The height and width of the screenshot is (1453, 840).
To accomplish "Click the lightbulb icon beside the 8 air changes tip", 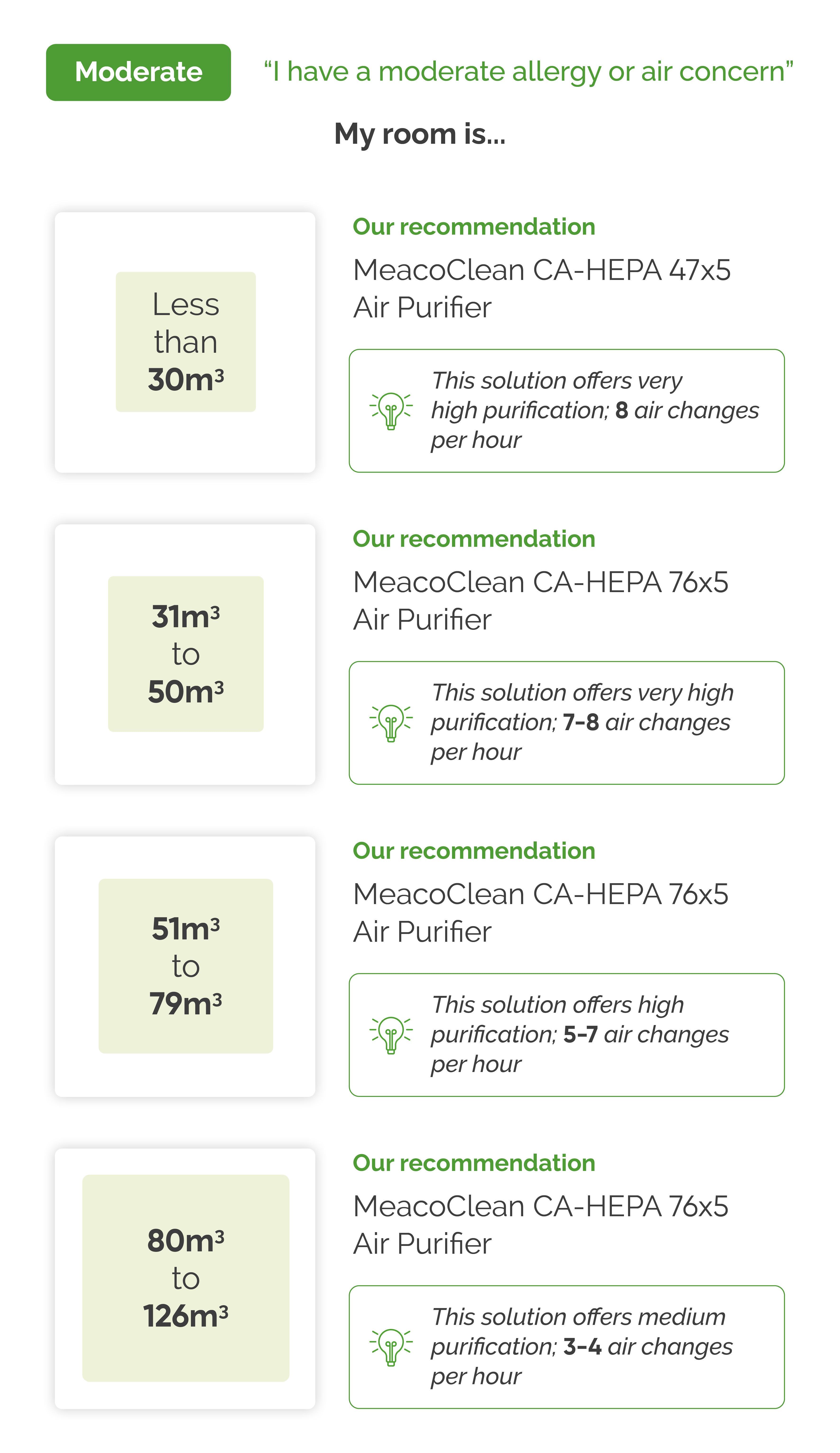I will [391, 411].
